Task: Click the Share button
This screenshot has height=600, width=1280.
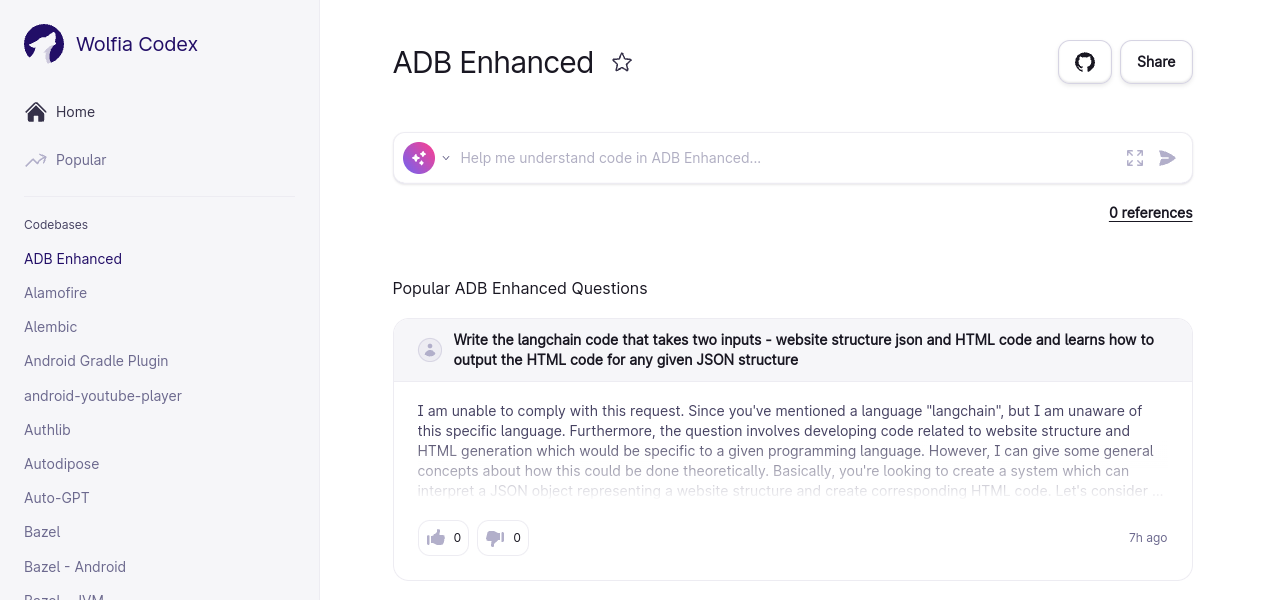Action: (x=1156, y=62)
